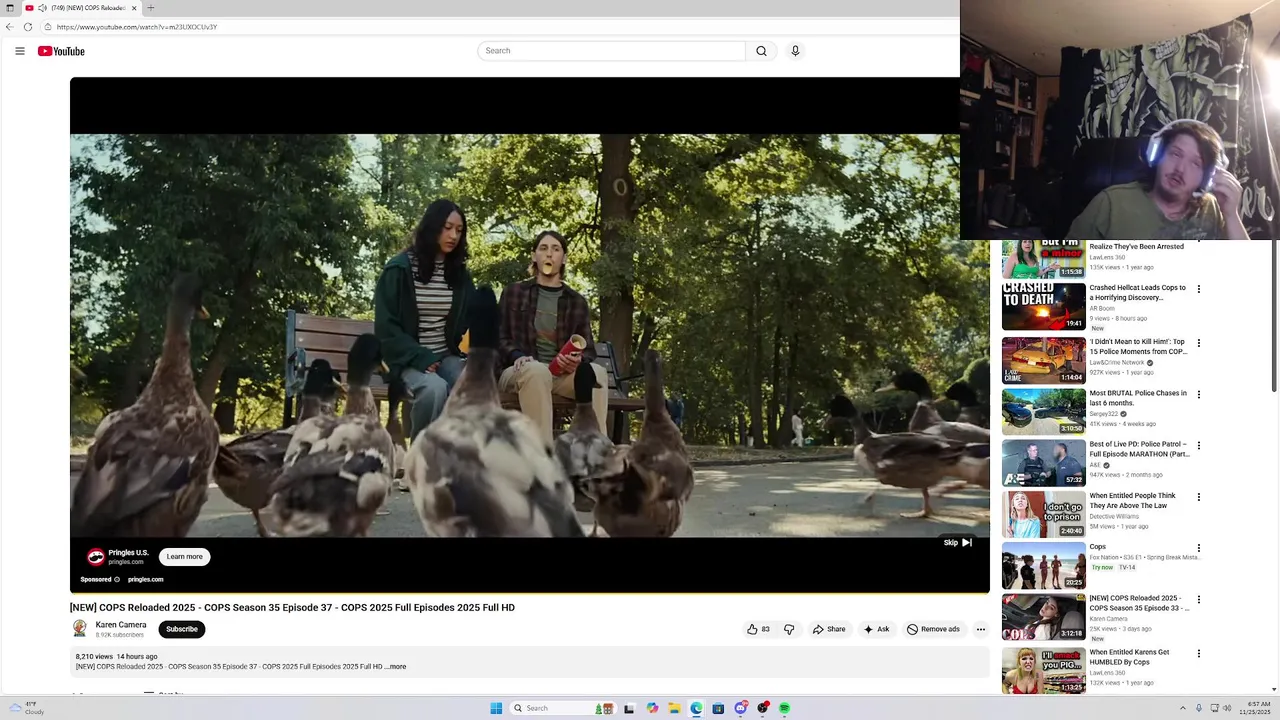Share the video
Viewport: 1280px width, 720px height.
coord(829,629)
